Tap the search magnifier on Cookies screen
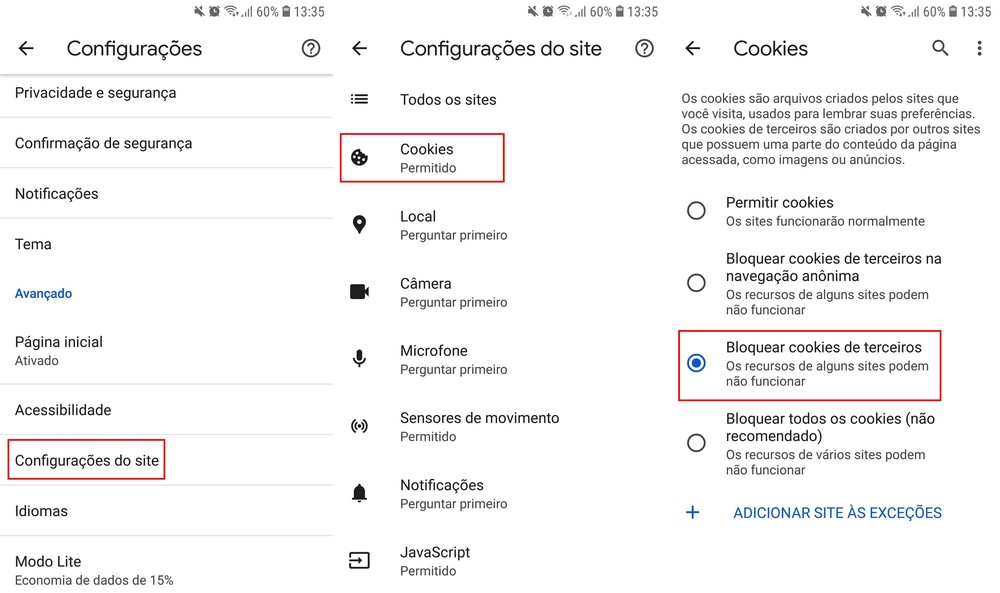This screenshot has width=1000, height=593. click(940, 48)
